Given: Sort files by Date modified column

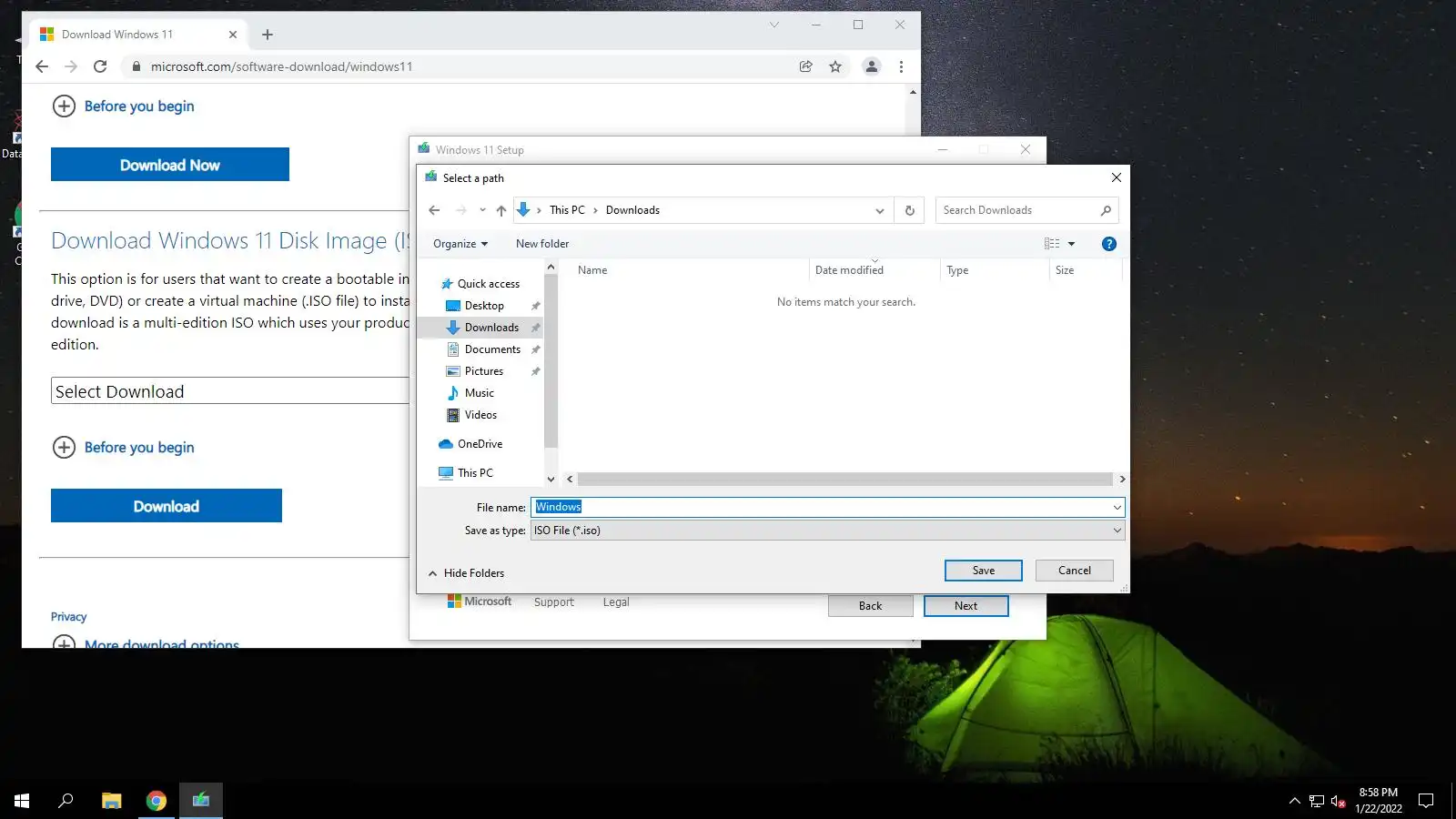Looking at the screenshot, I should coord(849,270).
